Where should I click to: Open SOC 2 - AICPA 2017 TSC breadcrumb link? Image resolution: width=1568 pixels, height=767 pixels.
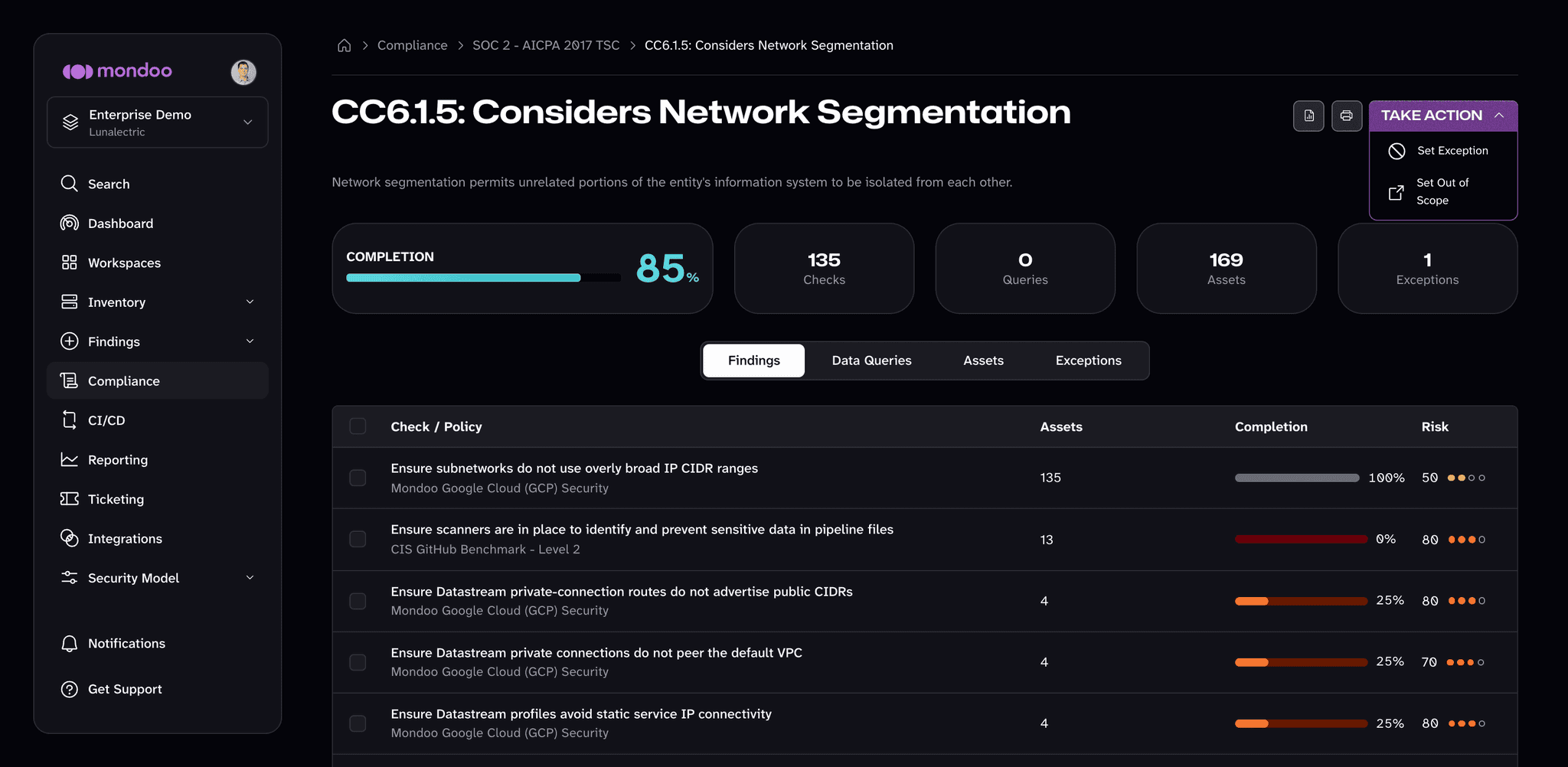pos(546,46)
